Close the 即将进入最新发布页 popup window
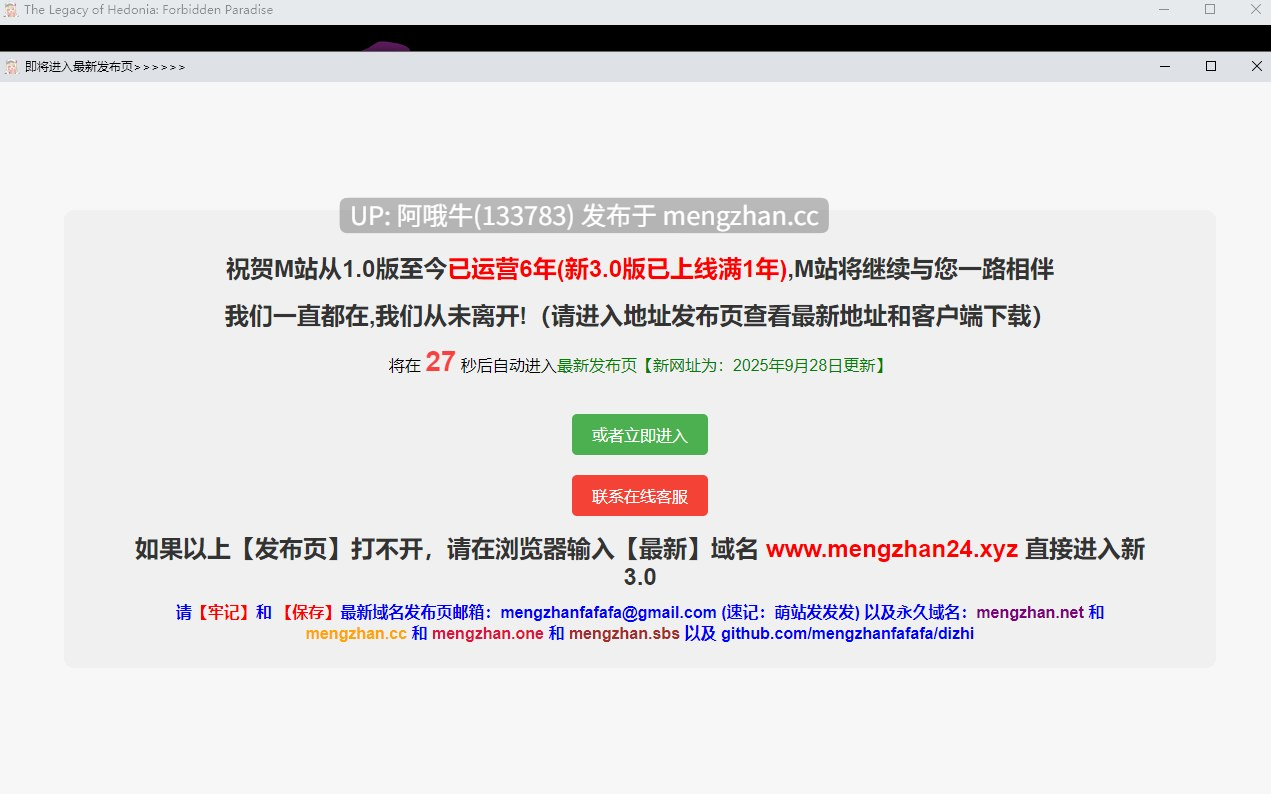This screenshot has height=794, width=1271. [1257, 66]
